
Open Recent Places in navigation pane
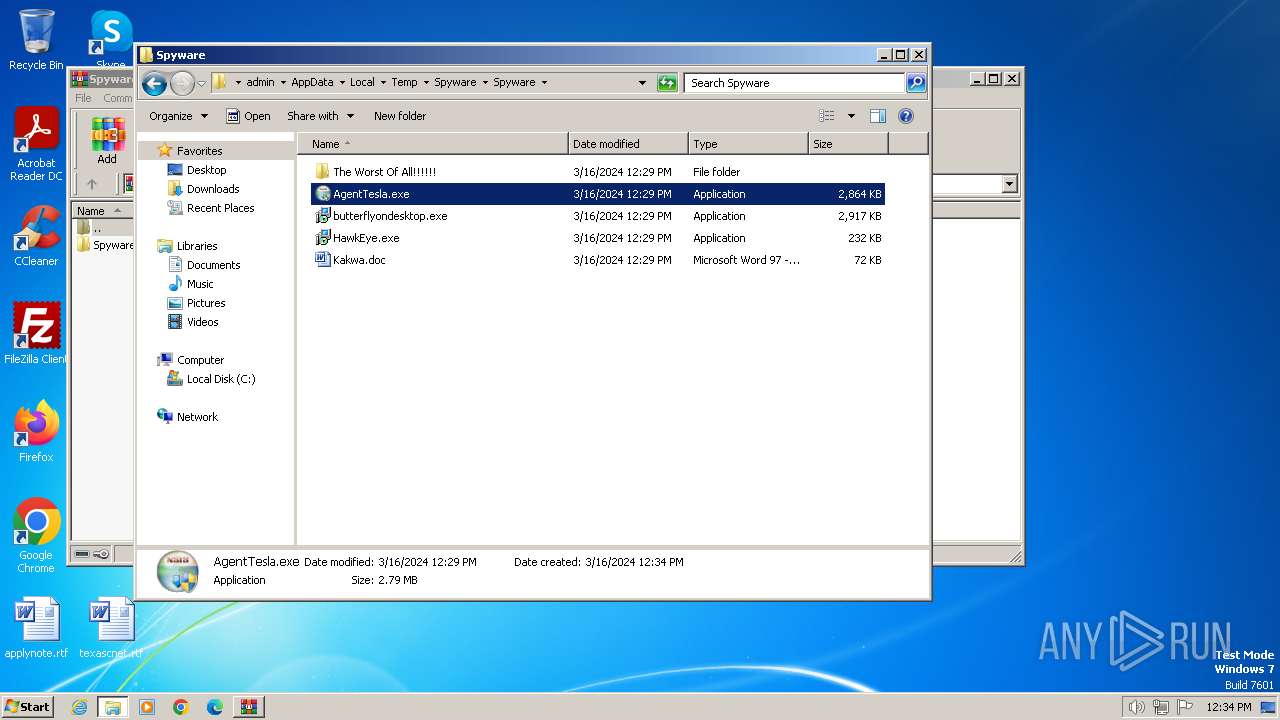tap(220, 208)
